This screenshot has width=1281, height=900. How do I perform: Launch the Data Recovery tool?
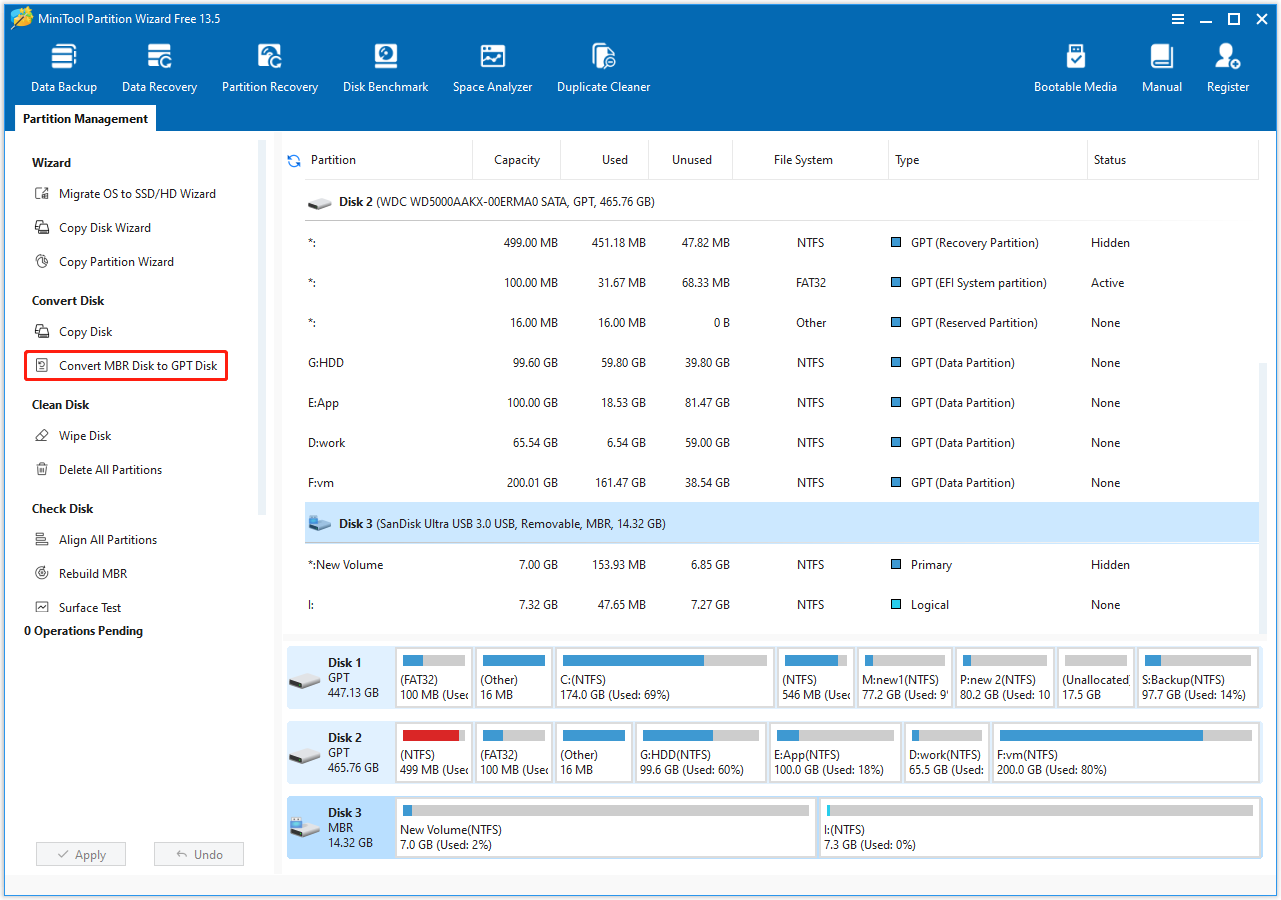pos(158,65)
